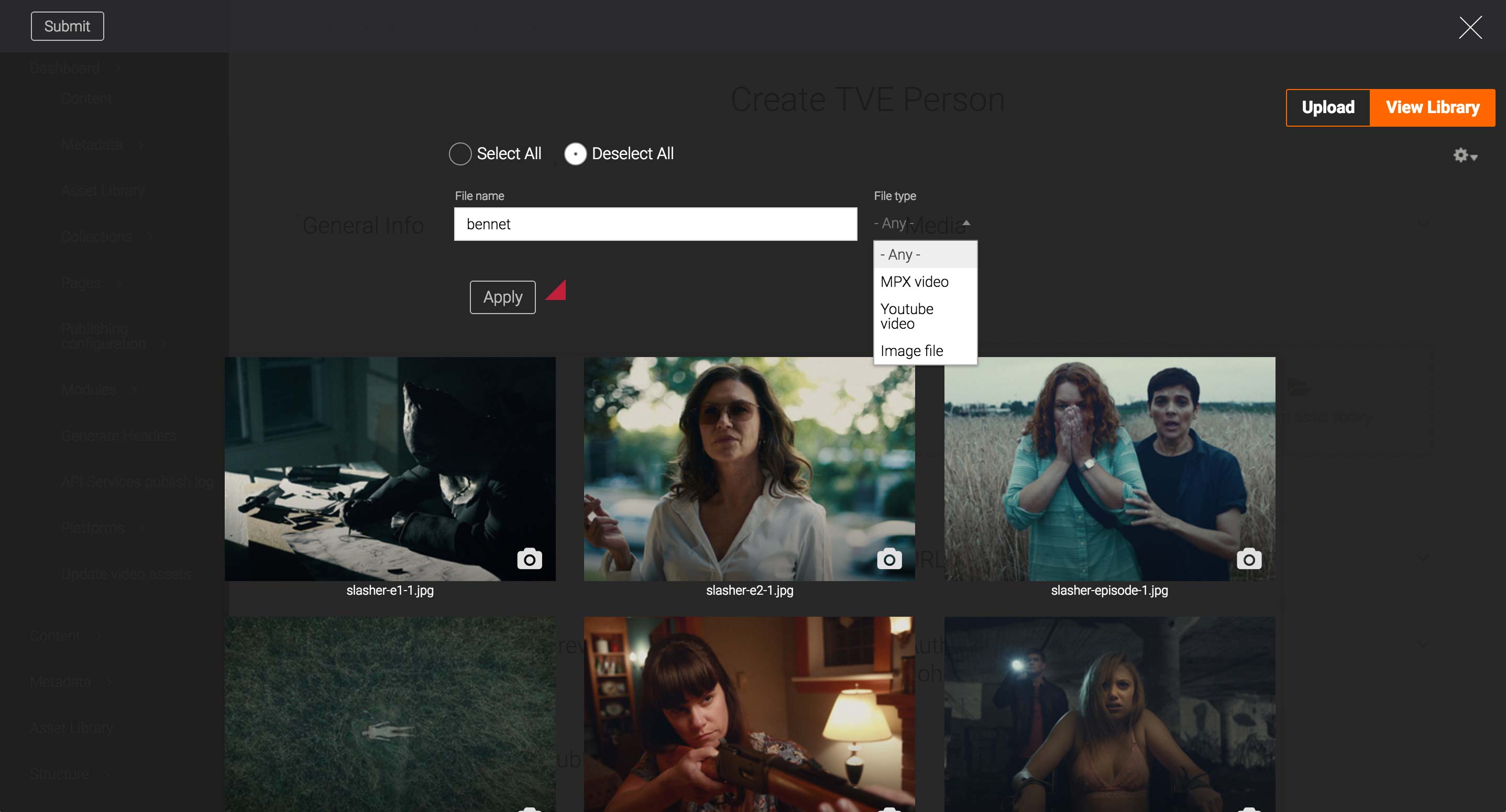Switch to the View Library tab

tap(1432, 107)
